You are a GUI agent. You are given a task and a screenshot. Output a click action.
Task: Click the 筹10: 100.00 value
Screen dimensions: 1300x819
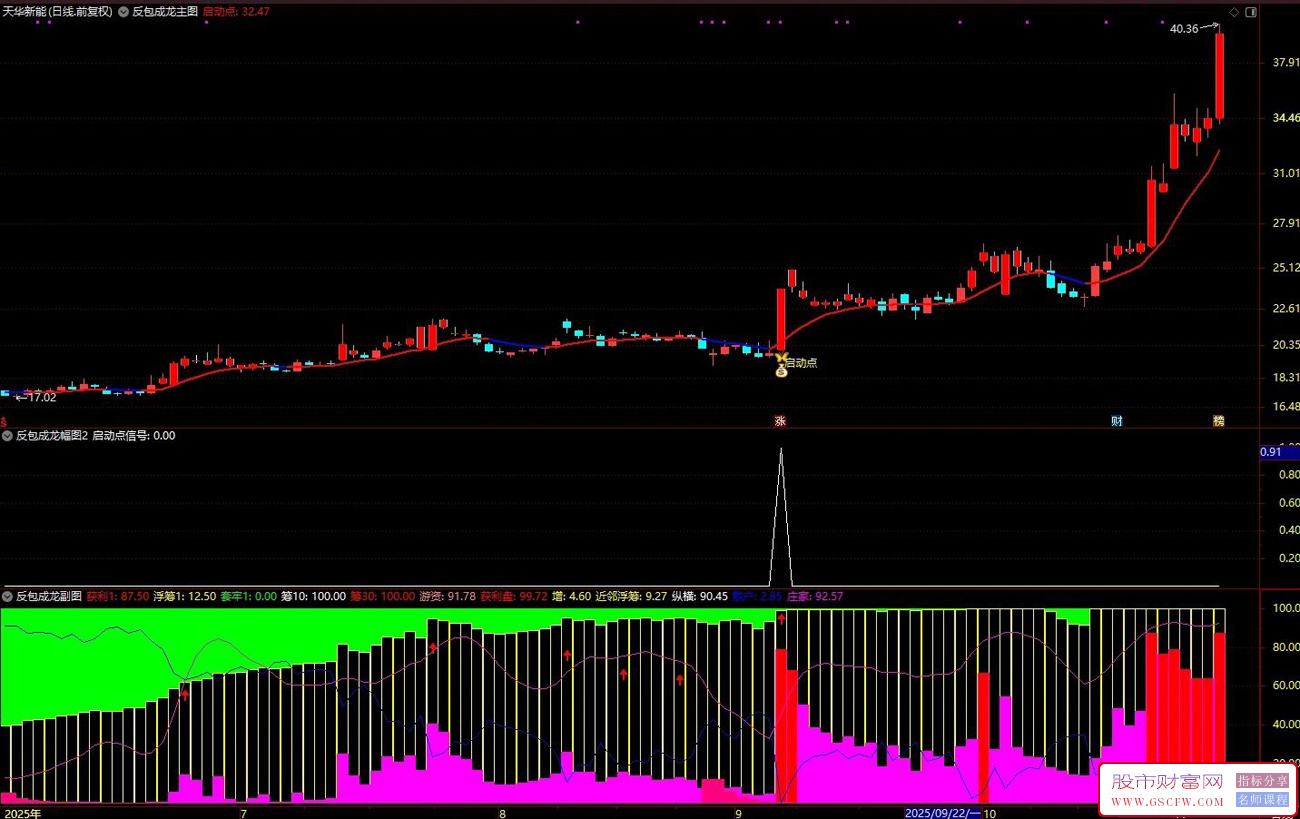313,596
